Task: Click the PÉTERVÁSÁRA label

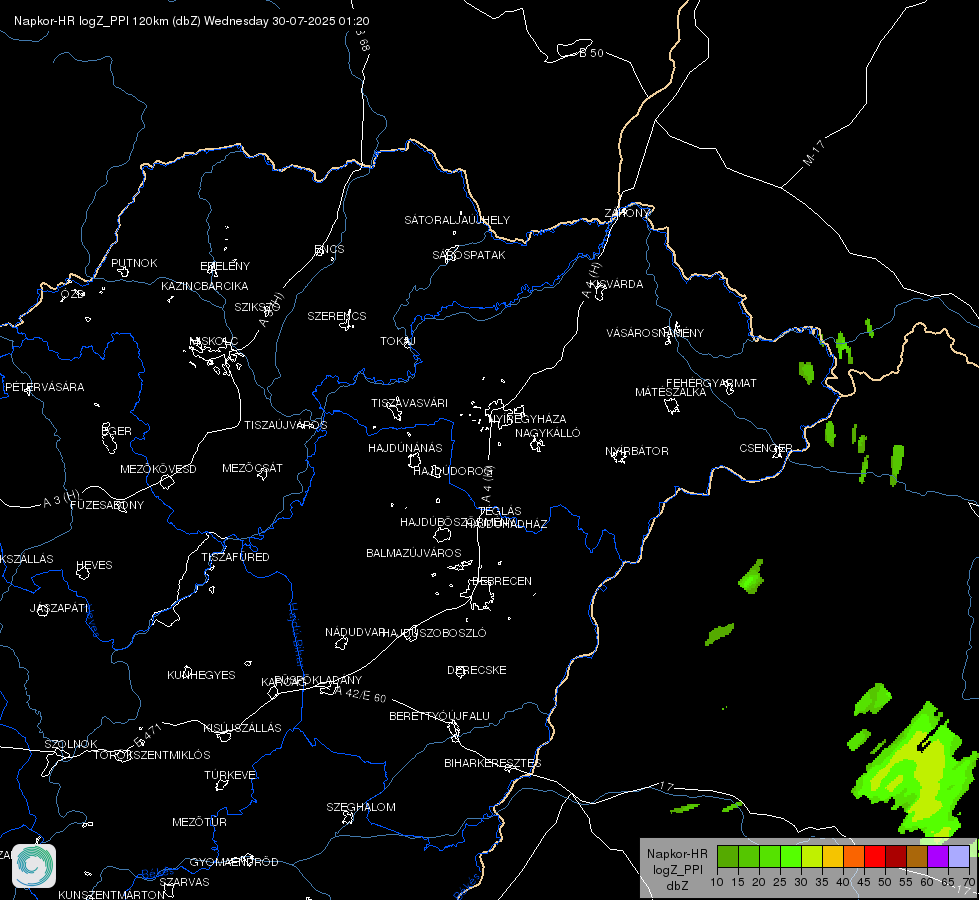Action: pyautogui.click(x=44, y=387)
